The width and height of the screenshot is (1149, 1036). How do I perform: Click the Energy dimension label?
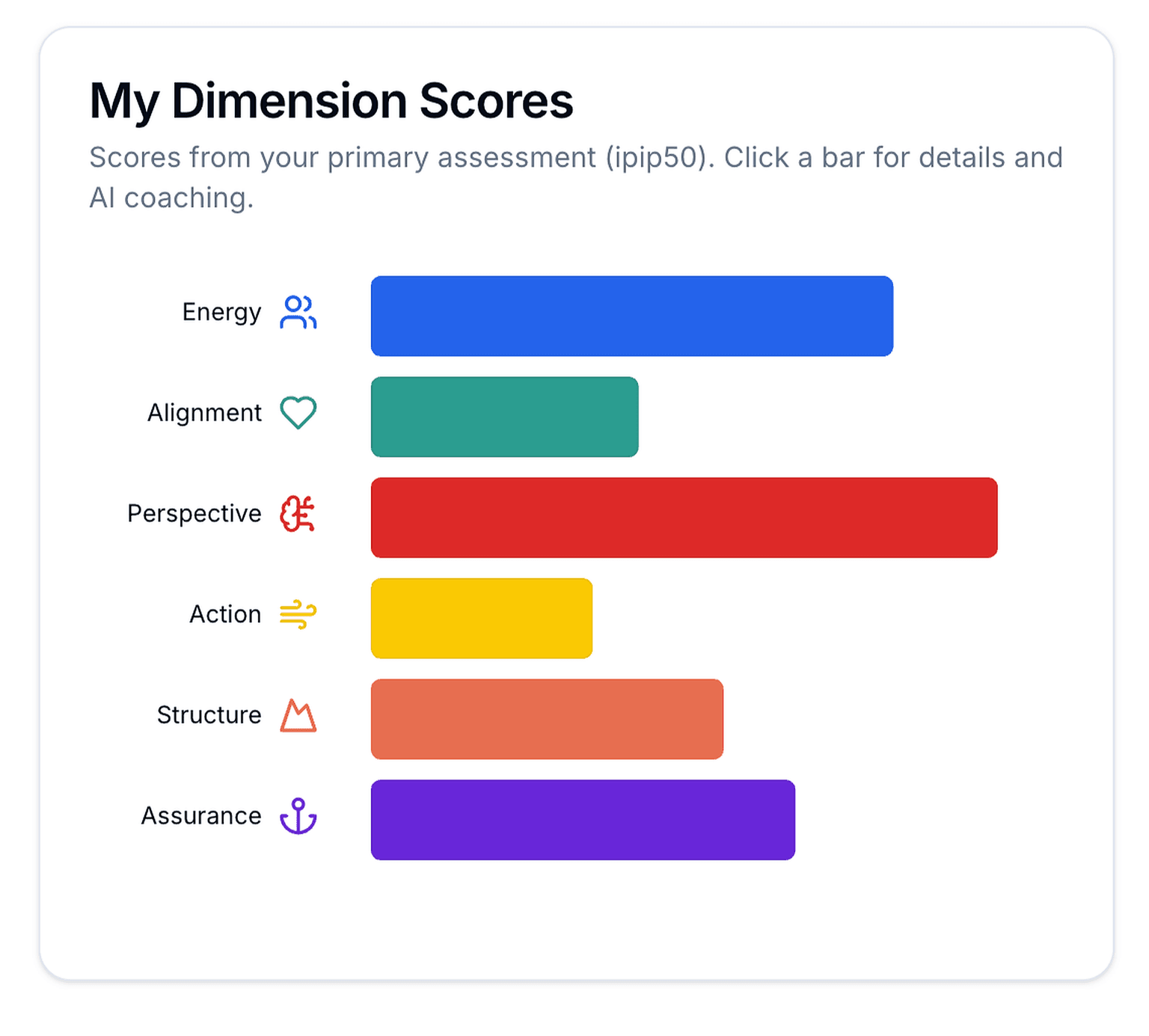221,313
